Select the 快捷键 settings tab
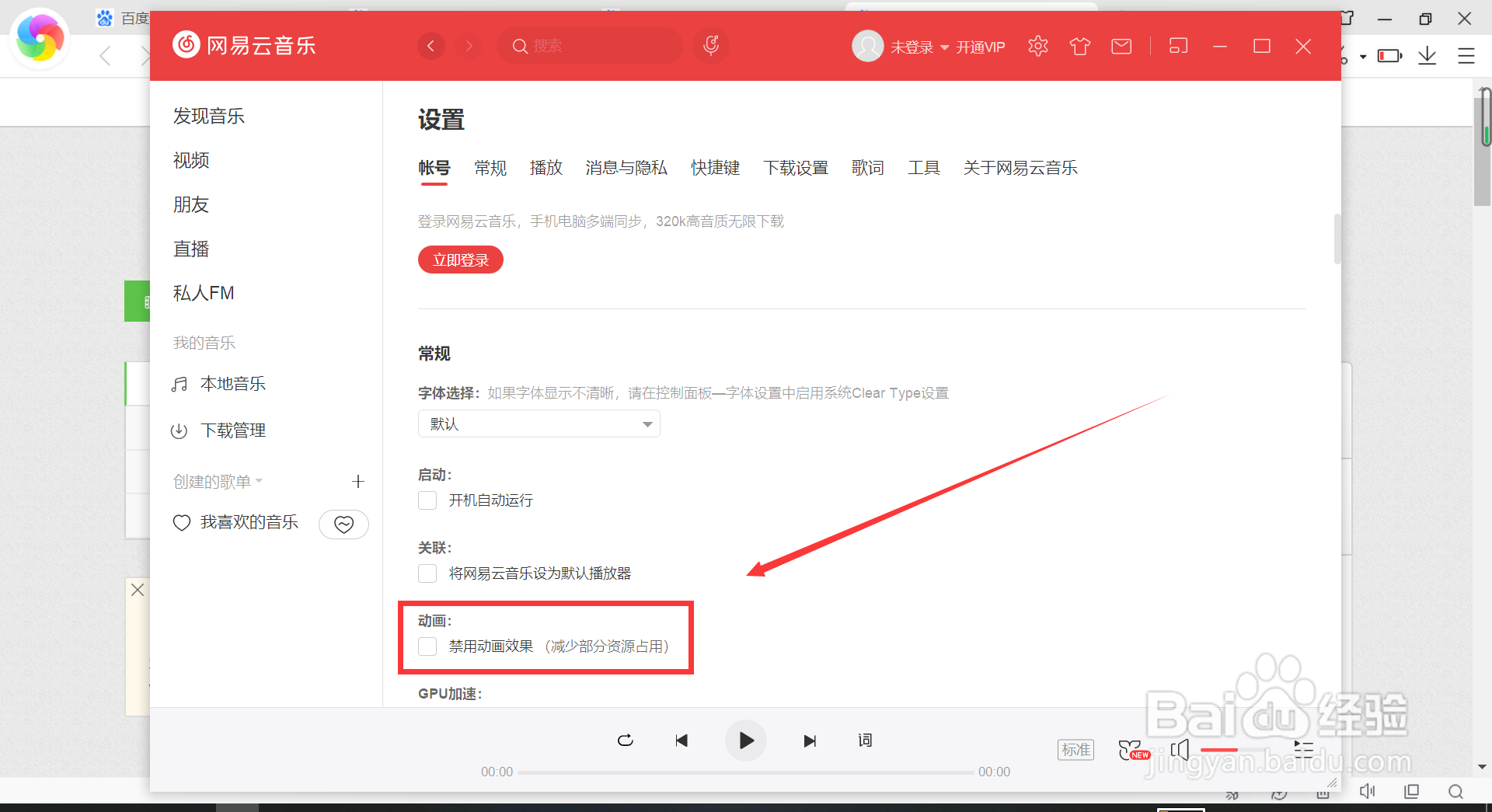The height and width of the screenshot is (812, 1492). pyautogui.click(x=715, y=168)
